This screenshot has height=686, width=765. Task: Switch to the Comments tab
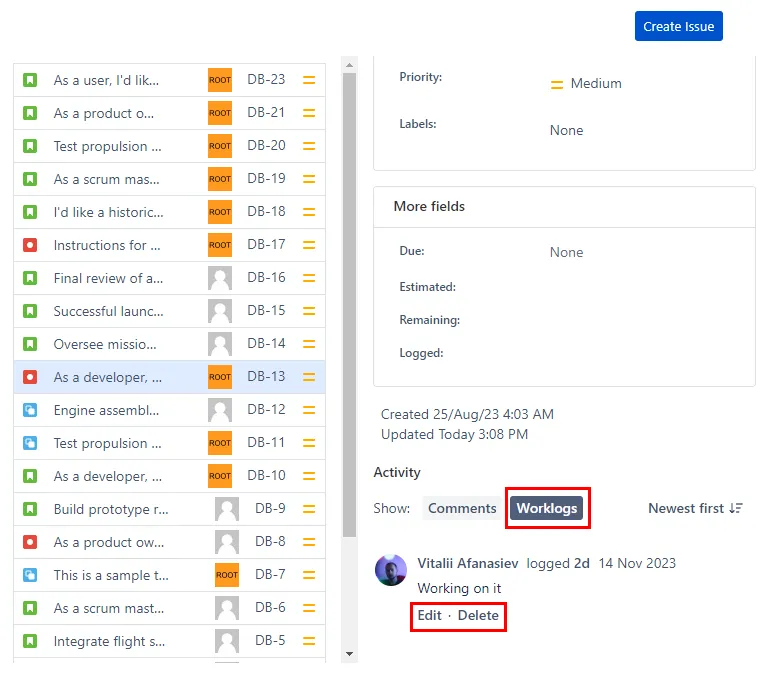click(462, 508)
